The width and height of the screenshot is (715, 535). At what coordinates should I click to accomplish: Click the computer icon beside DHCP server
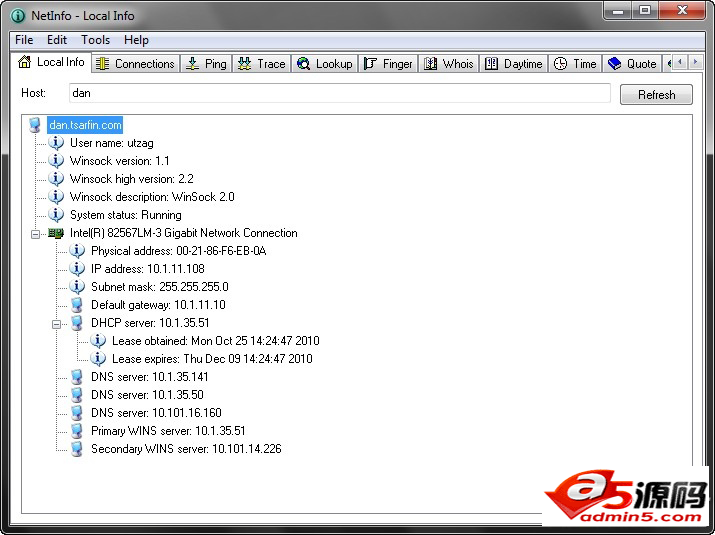[77, 322]
